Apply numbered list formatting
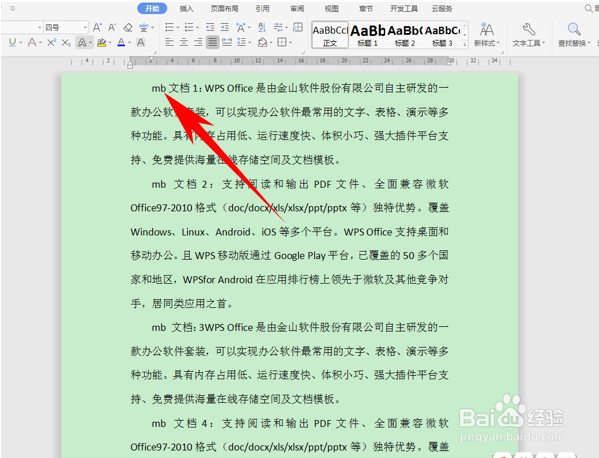599x458 pixels. point(189,28)
